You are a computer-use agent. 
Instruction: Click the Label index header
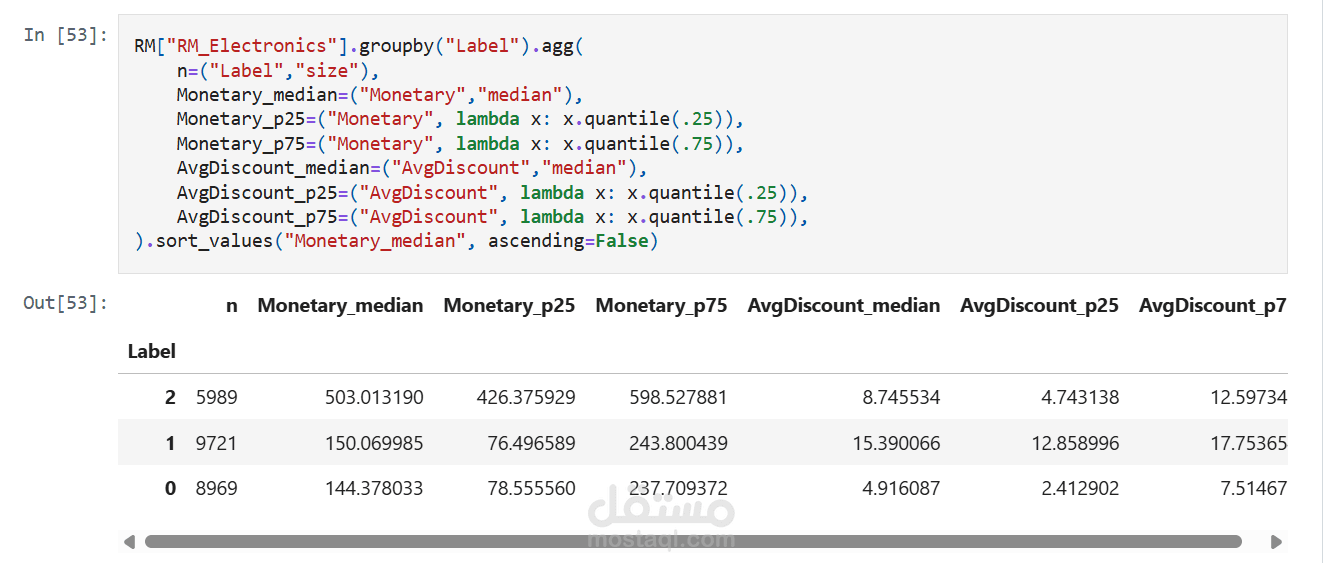coord(152,352)
